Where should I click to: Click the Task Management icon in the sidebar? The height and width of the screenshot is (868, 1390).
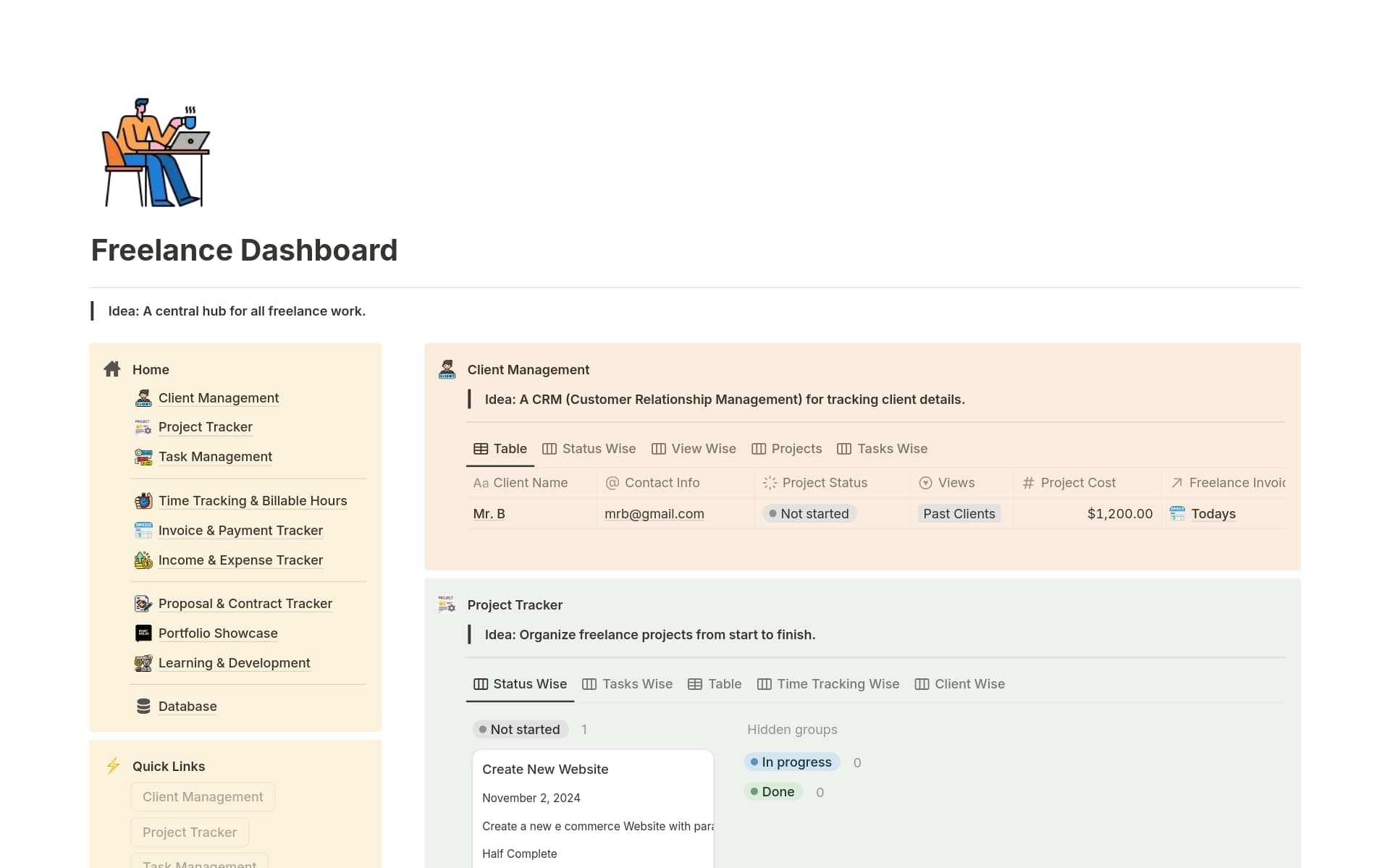click(143, 457)
